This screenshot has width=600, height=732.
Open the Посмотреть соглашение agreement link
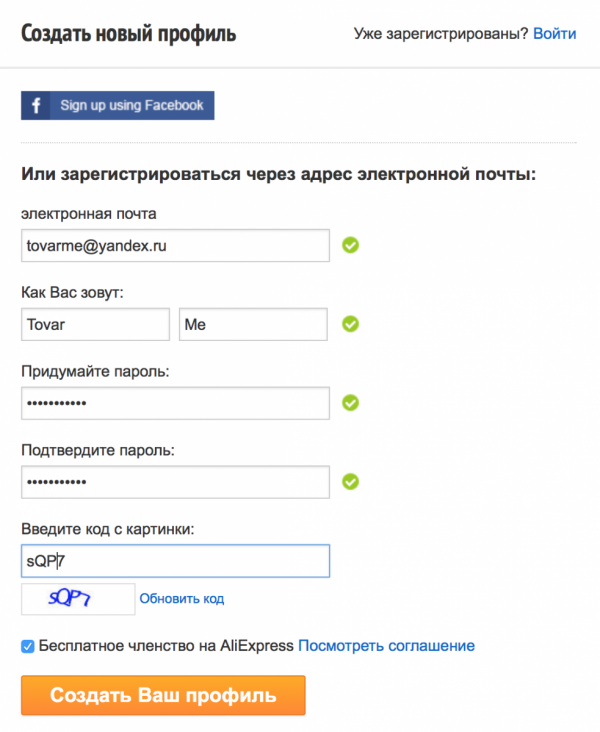(x=386, y=646)
